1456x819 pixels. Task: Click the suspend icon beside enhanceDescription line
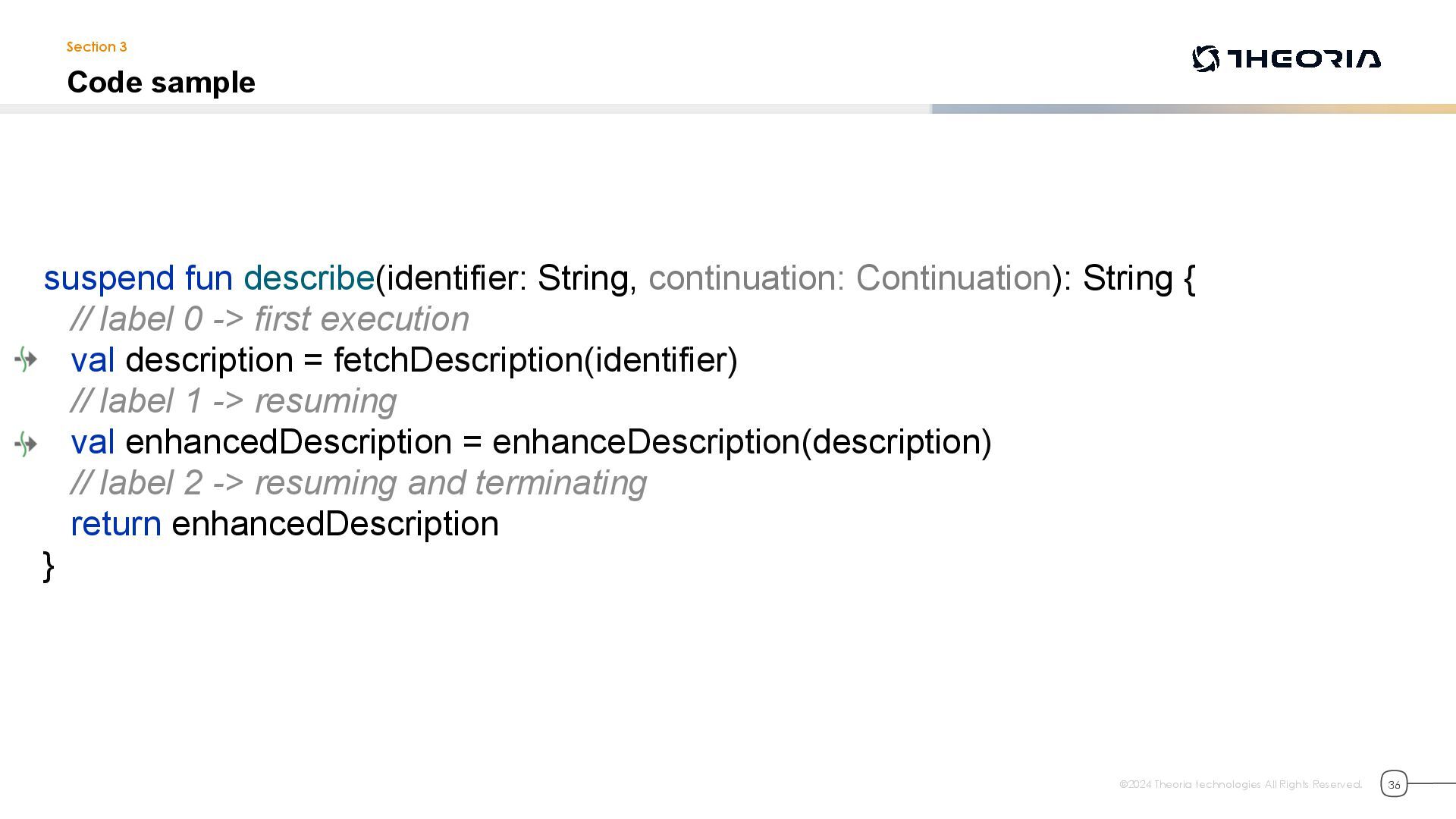pyautogui.click(x=26, y=444)
